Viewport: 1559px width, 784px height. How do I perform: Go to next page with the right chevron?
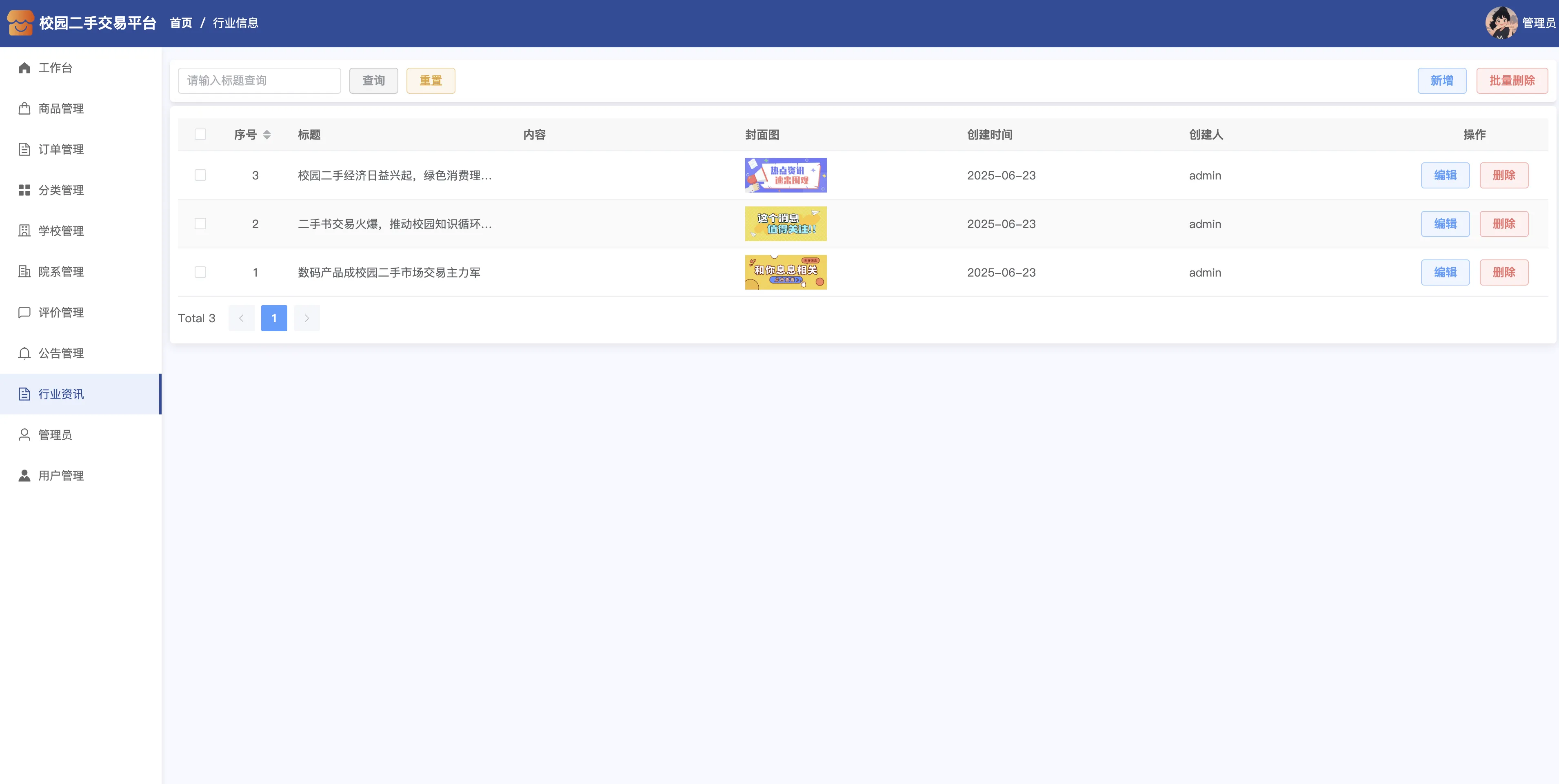point(307,318)
